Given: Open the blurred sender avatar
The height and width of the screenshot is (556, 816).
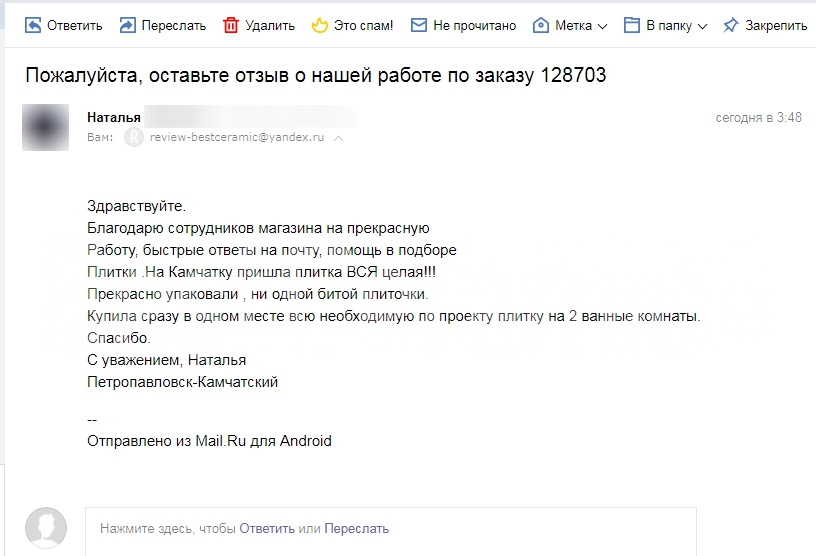Looking at the screenshot, I should click(45, 128).
